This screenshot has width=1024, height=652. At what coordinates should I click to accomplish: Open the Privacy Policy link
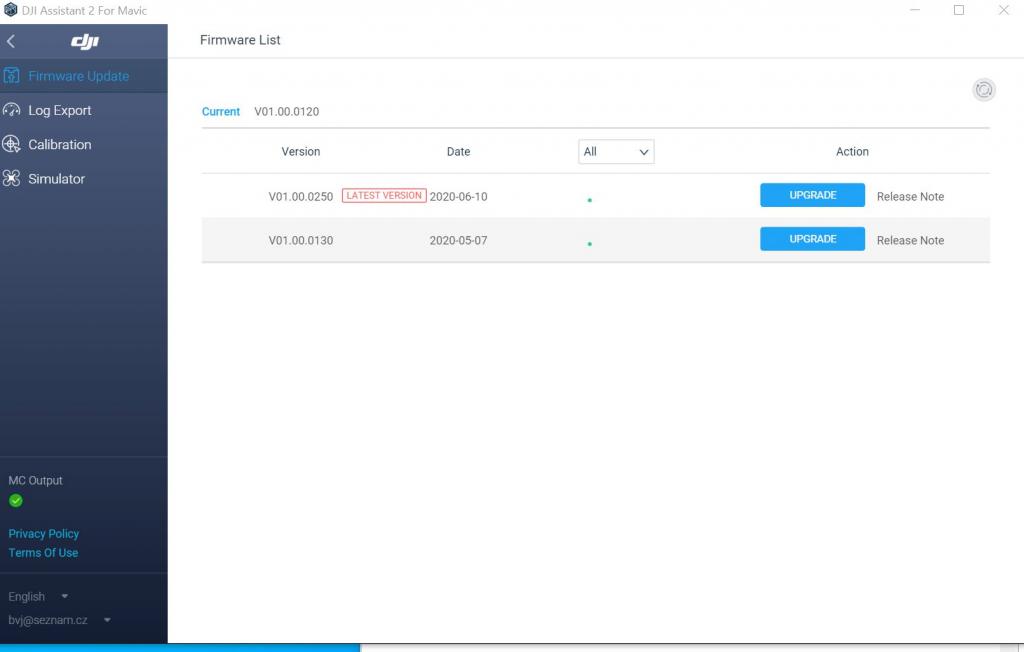(x=43, y=534)
